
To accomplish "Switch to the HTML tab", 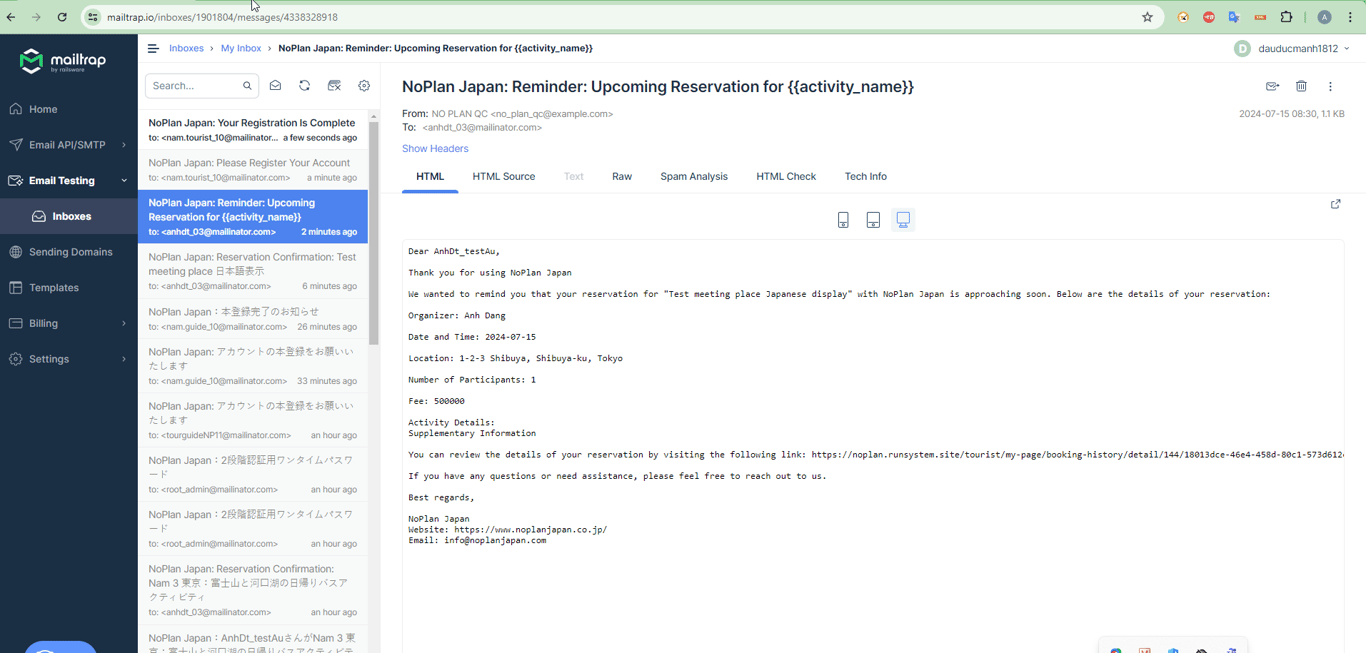I will point(430,177).
